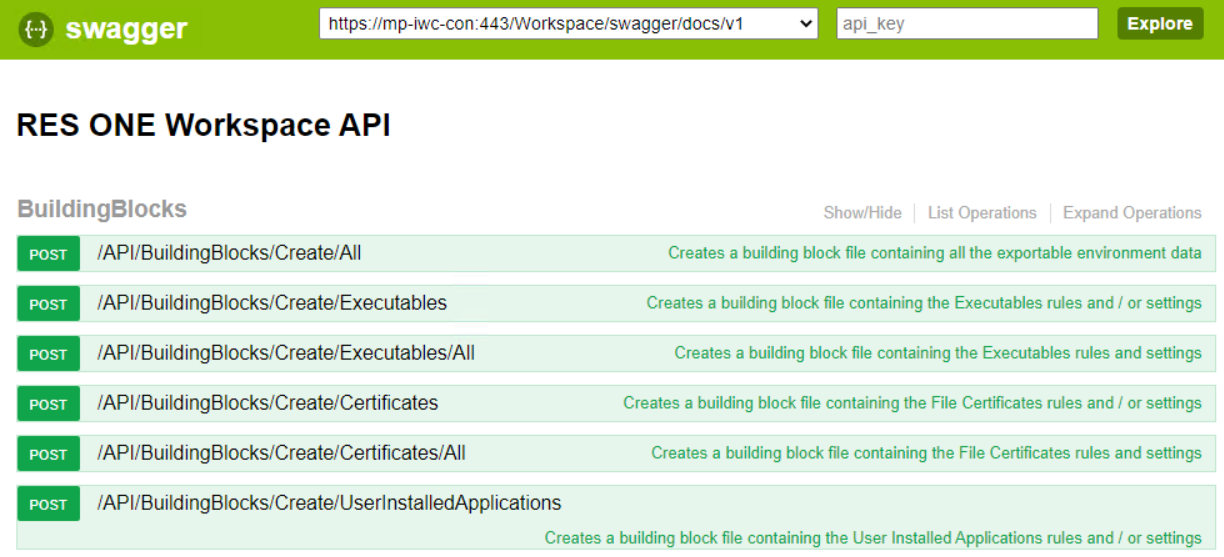Expand /API/BuildingBlocks/Create/UserInstalledApplications endpoint
The width and height of the screenshot is (1224, 557).
(329, 503)
